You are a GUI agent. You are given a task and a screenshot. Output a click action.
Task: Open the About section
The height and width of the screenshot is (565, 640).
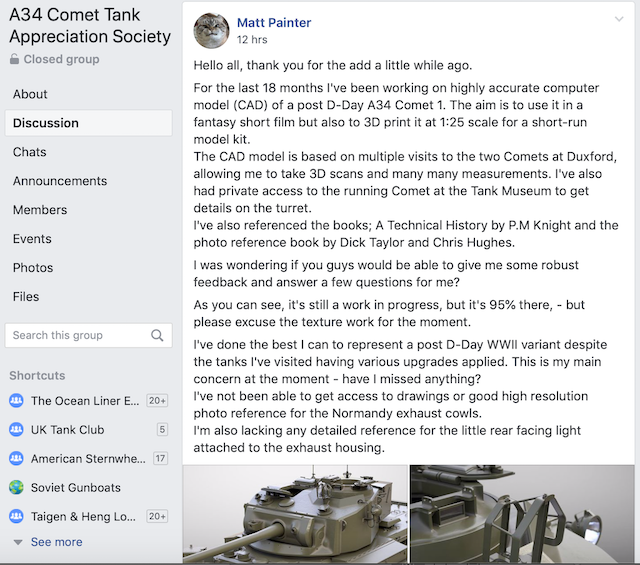[30, 94]
